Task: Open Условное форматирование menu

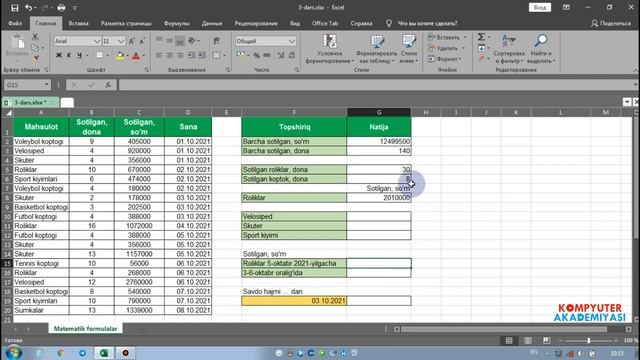Action: coord(329,49)
